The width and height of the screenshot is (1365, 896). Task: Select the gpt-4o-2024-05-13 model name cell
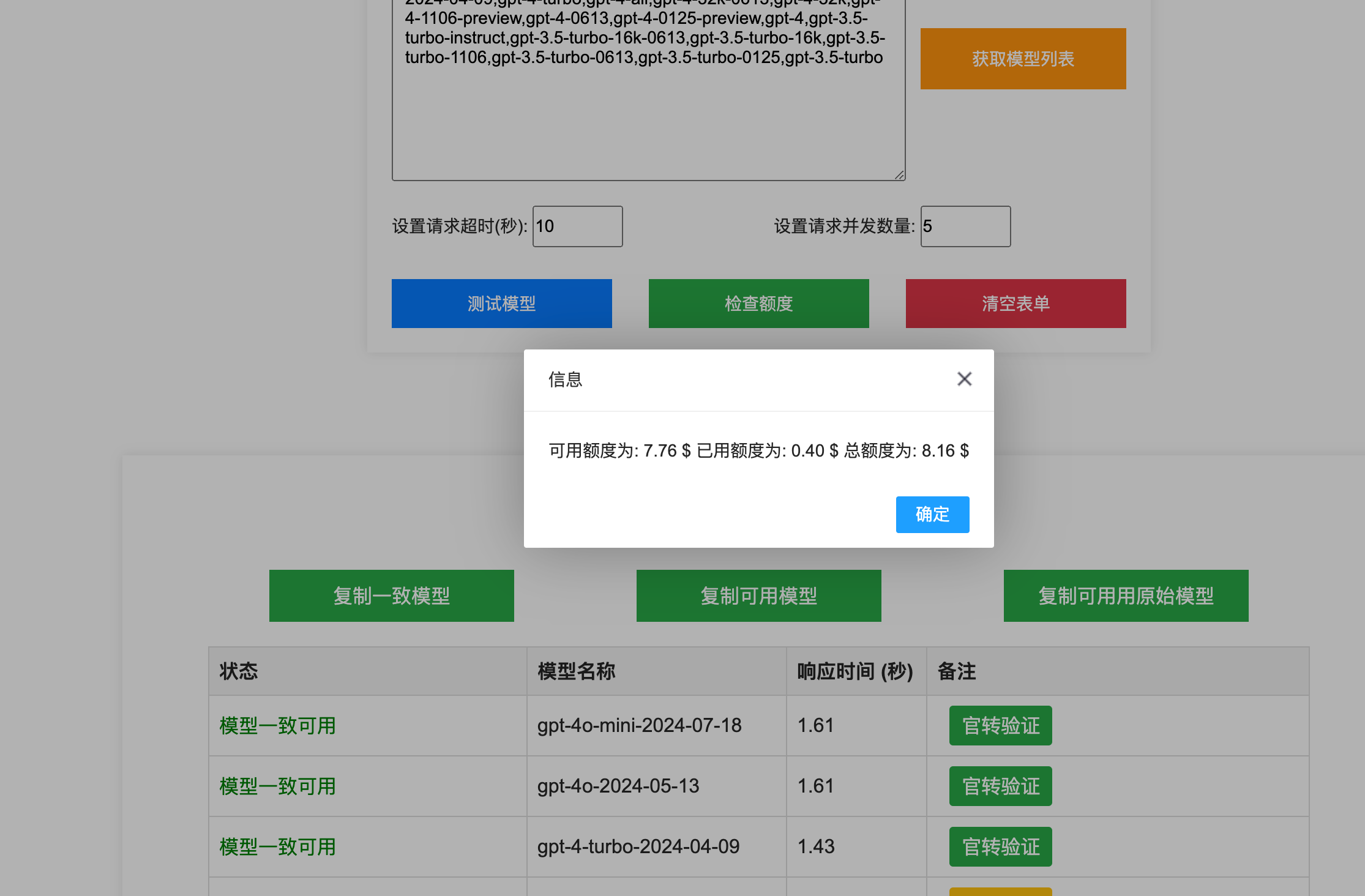656,786
